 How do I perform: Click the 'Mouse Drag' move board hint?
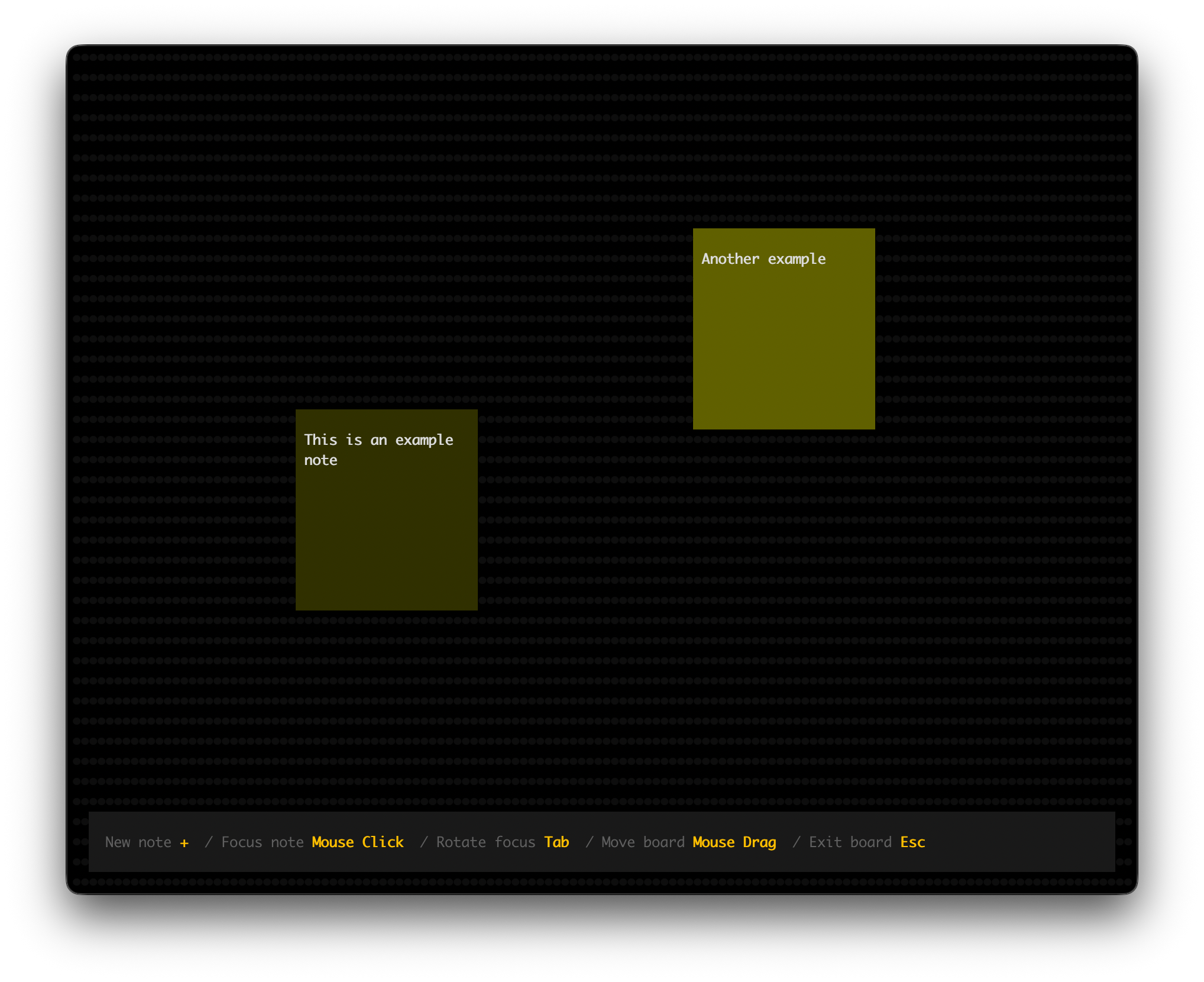734,842
